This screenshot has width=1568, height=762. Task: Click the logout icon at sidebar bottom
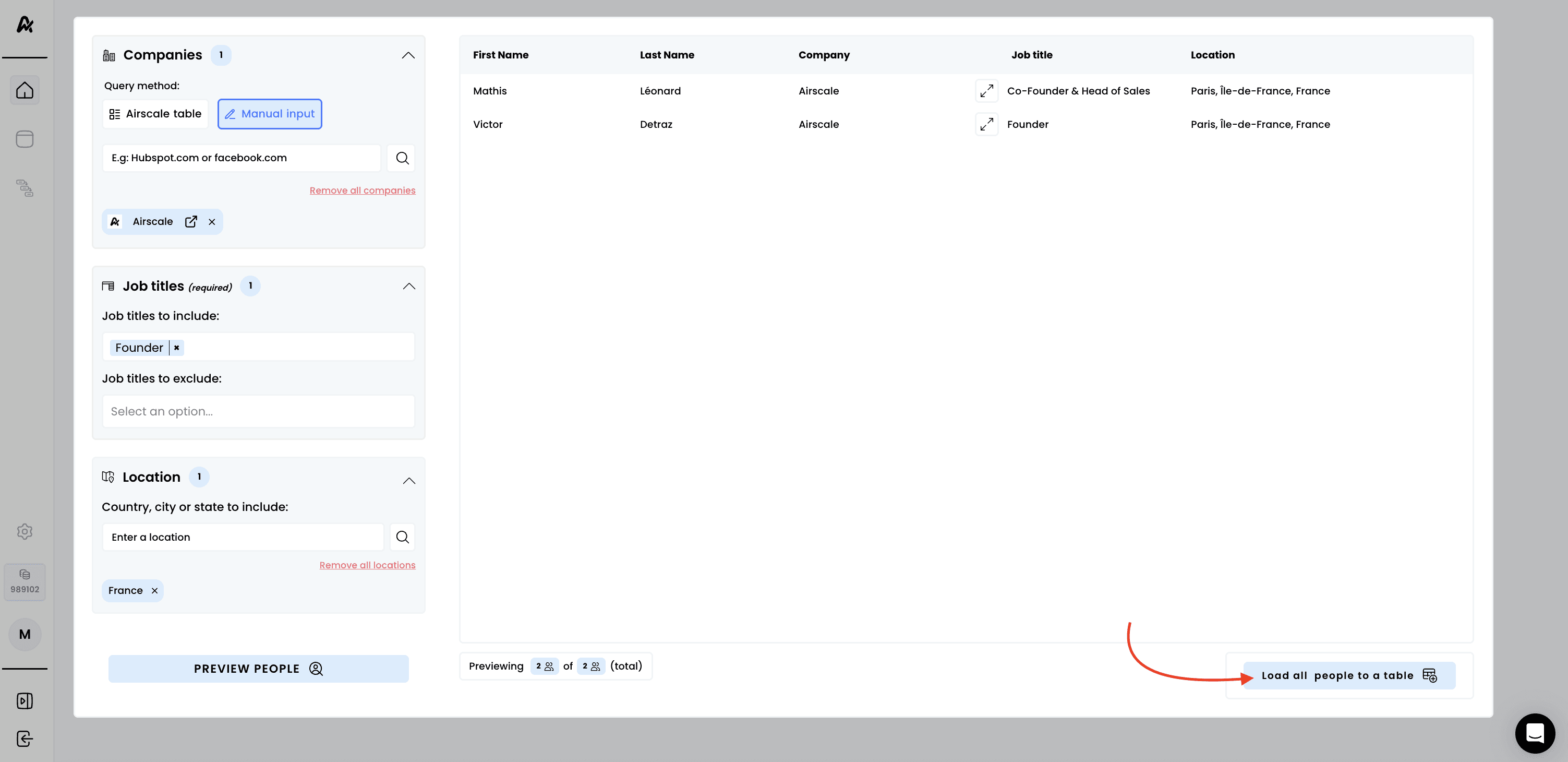coord(25,738)
